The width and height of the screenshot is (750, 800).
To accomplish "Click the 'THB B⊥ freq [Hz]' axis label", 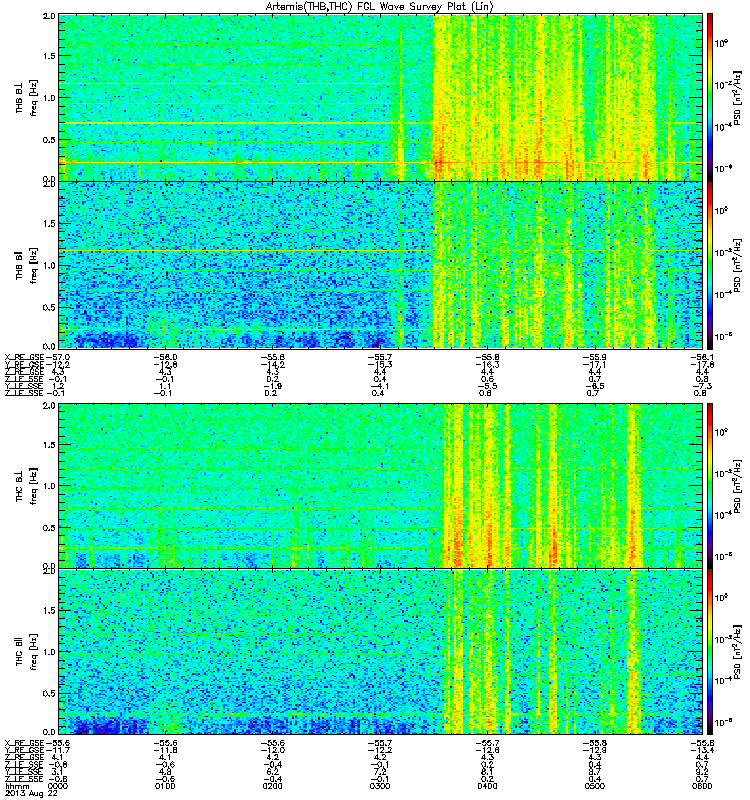I will coord(26,98).
